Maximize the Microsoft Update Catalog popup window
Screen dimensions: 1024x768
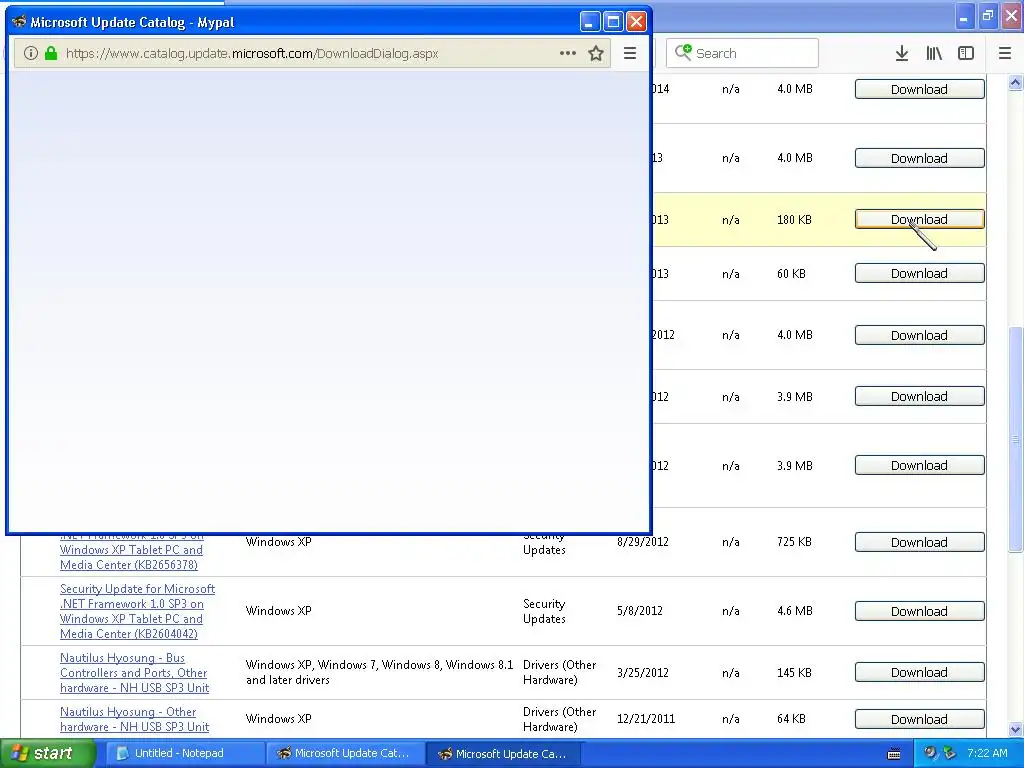tap(613, 22)
